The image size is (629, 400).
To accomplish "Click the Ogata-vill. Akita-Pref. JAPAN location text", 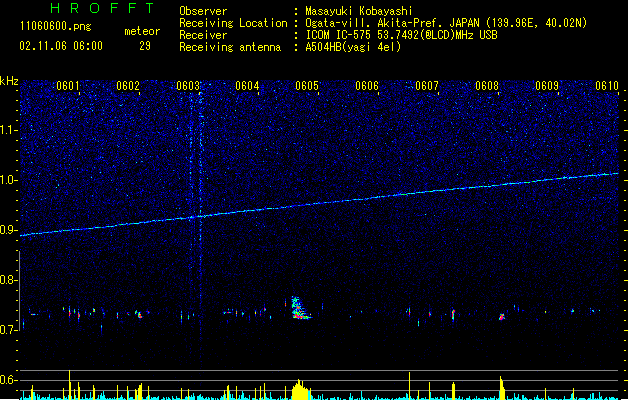I will coord(446,23).
